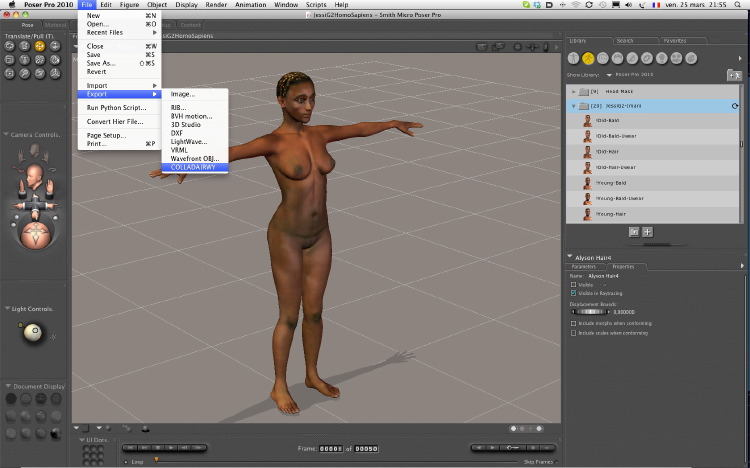This screenshot has height=468, width=750.
Task: Open the Face expression category in Library
Action: click(x=603, y=58)
